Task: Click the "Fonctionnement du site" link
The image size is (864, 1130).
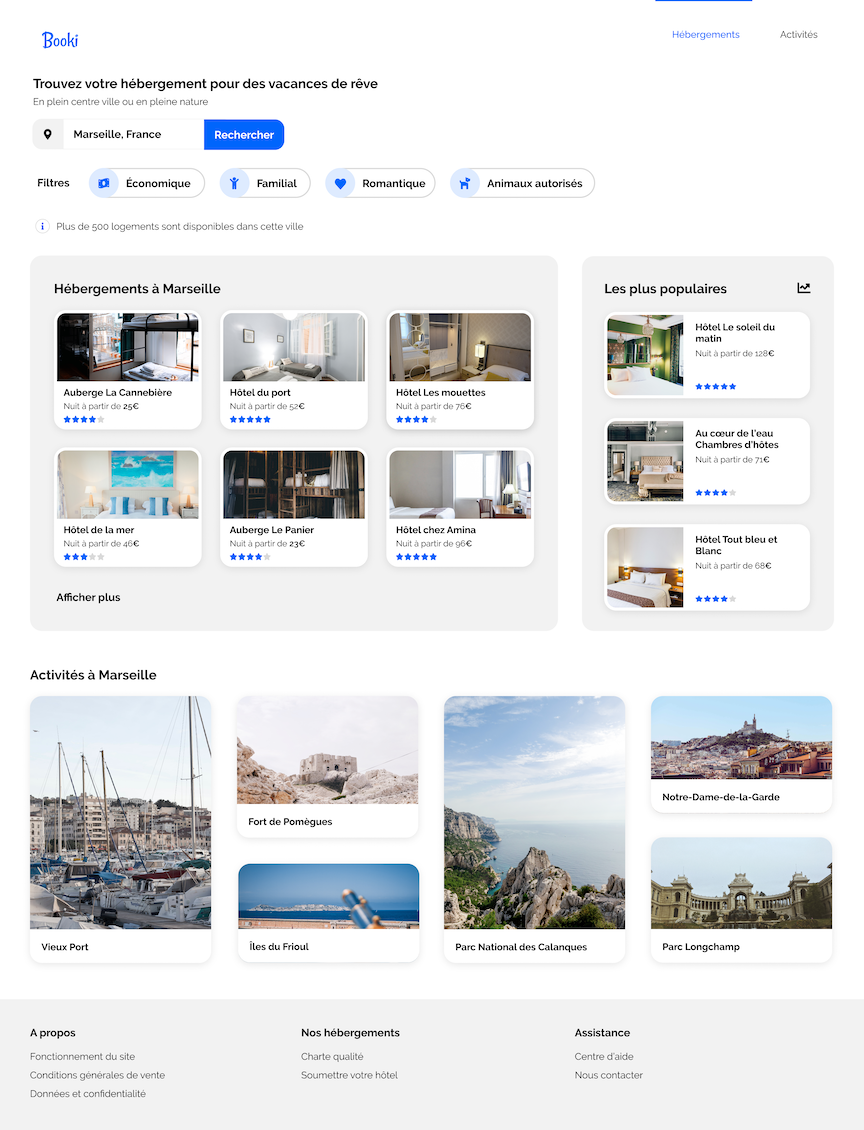Action: [x=83, y=1056]
